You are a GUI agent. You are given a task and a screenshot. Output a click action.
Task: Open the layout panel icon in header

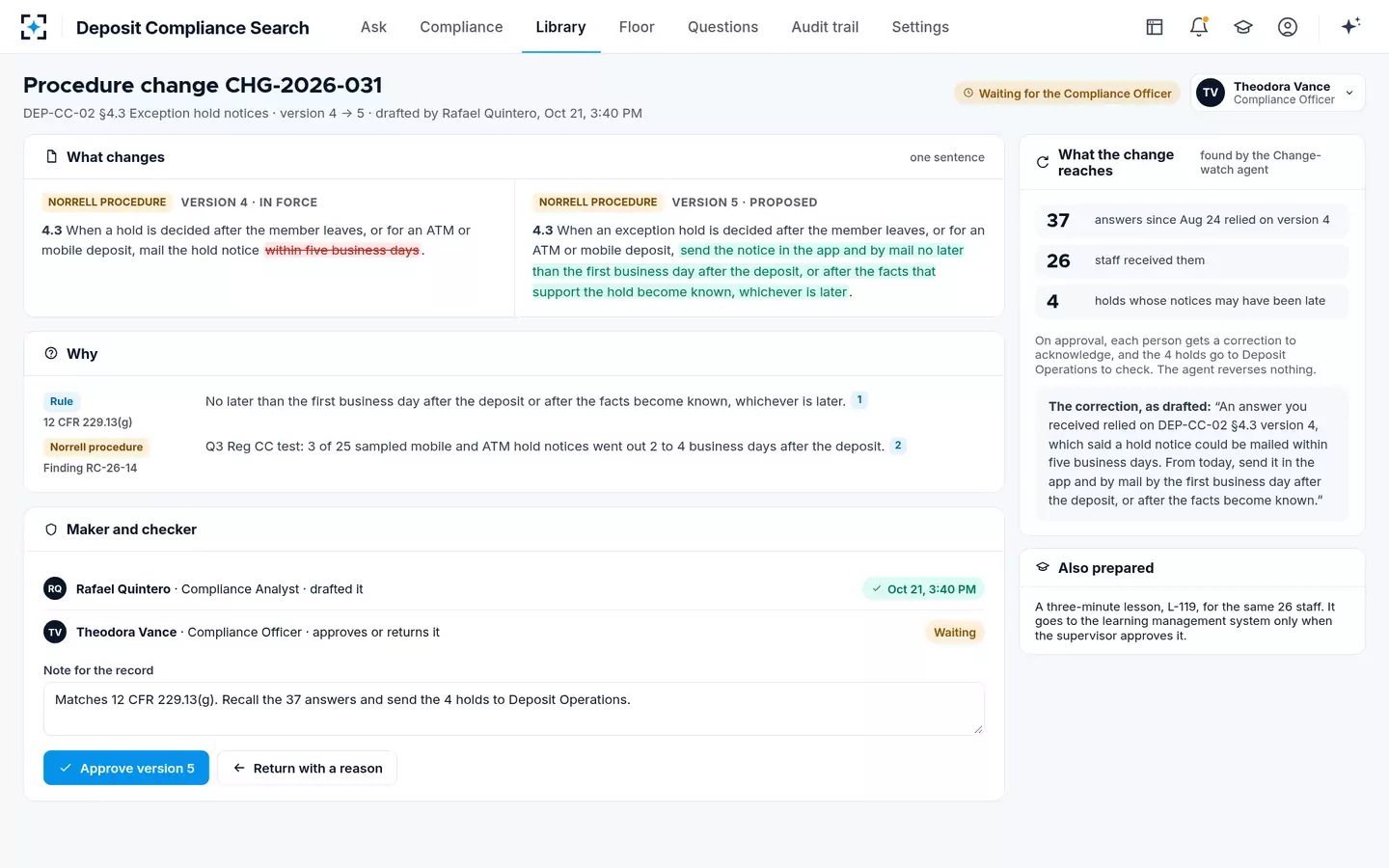coord(1155,27)
